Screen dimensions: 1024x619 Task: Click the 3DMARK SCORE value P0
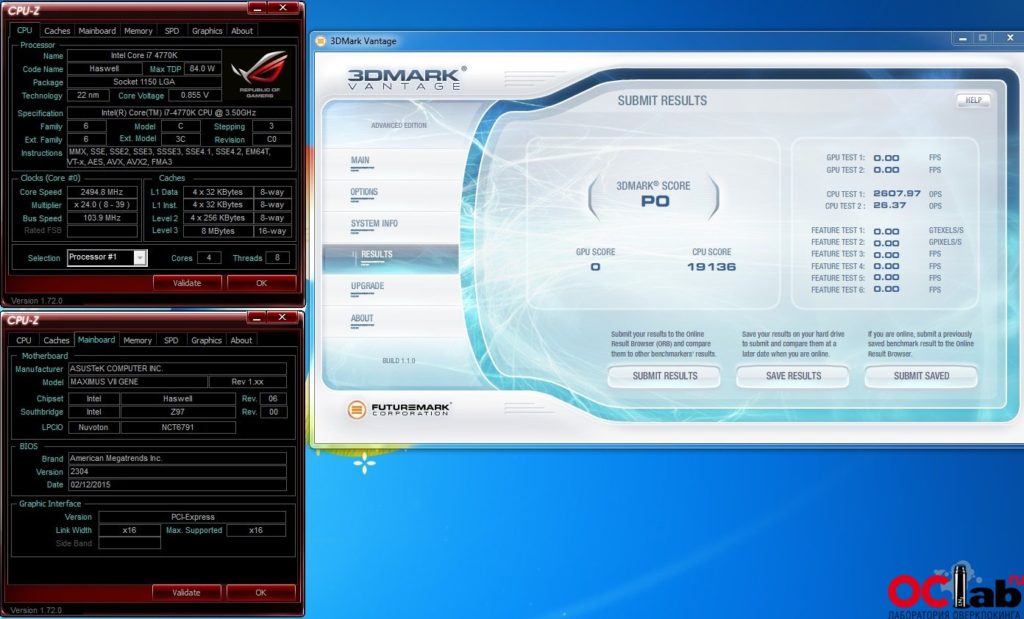coord(655,201)
